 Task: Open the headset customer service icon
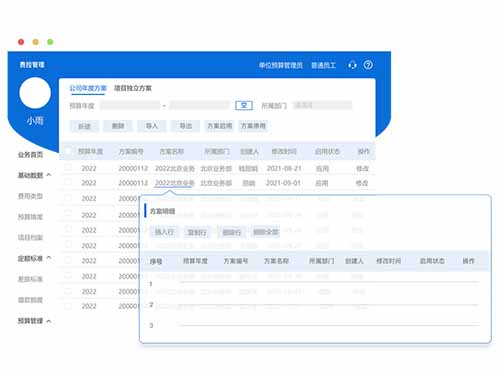[x=352, y=65]
